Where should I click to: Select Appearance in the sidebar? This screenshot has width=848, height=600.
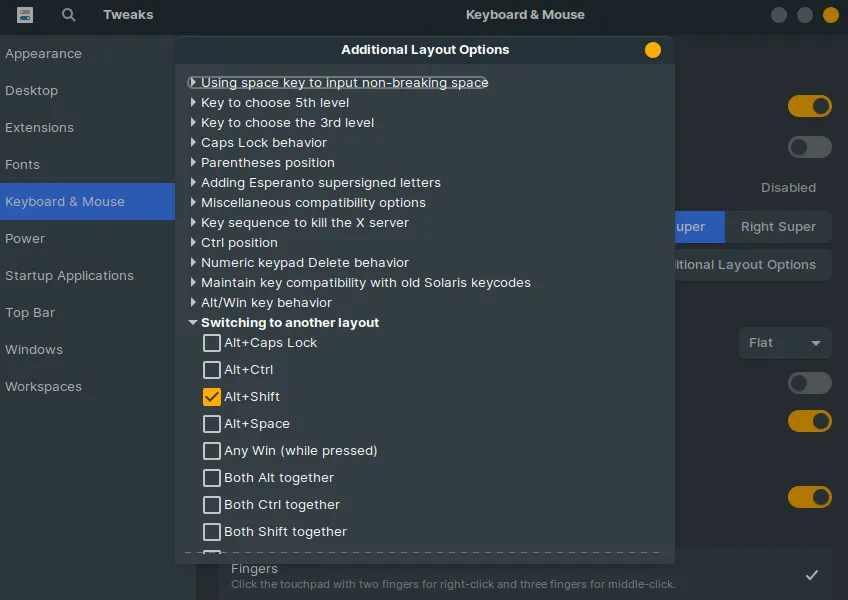click(x=44, y=53)
